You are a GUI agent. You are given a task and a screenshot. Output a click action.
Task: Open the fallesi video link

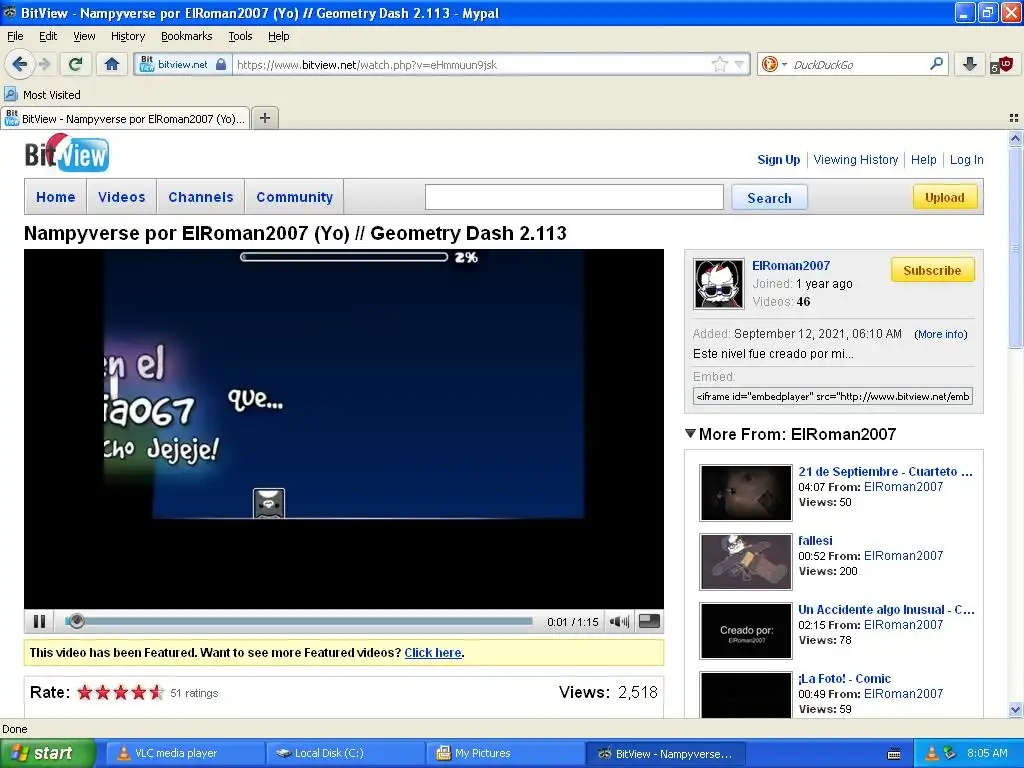tap(815, 540)
